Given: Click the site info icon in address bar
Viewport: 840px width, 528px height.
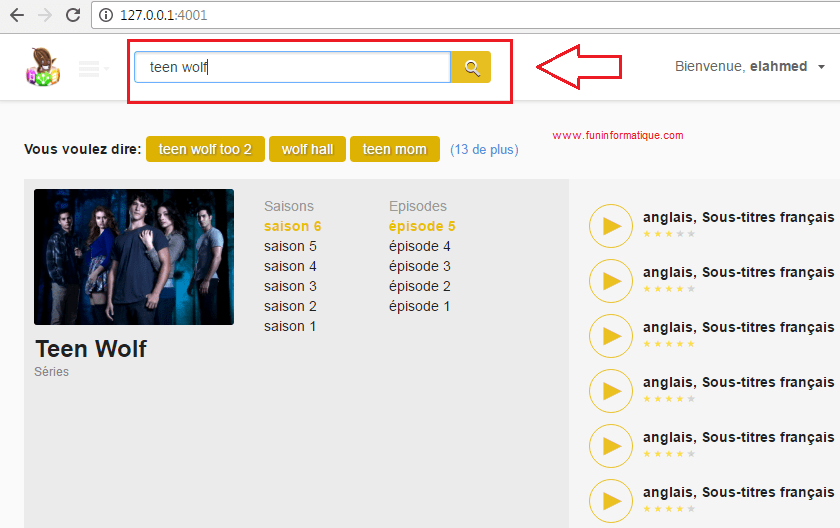Looking at the screenshot, I should coord(107,16).
